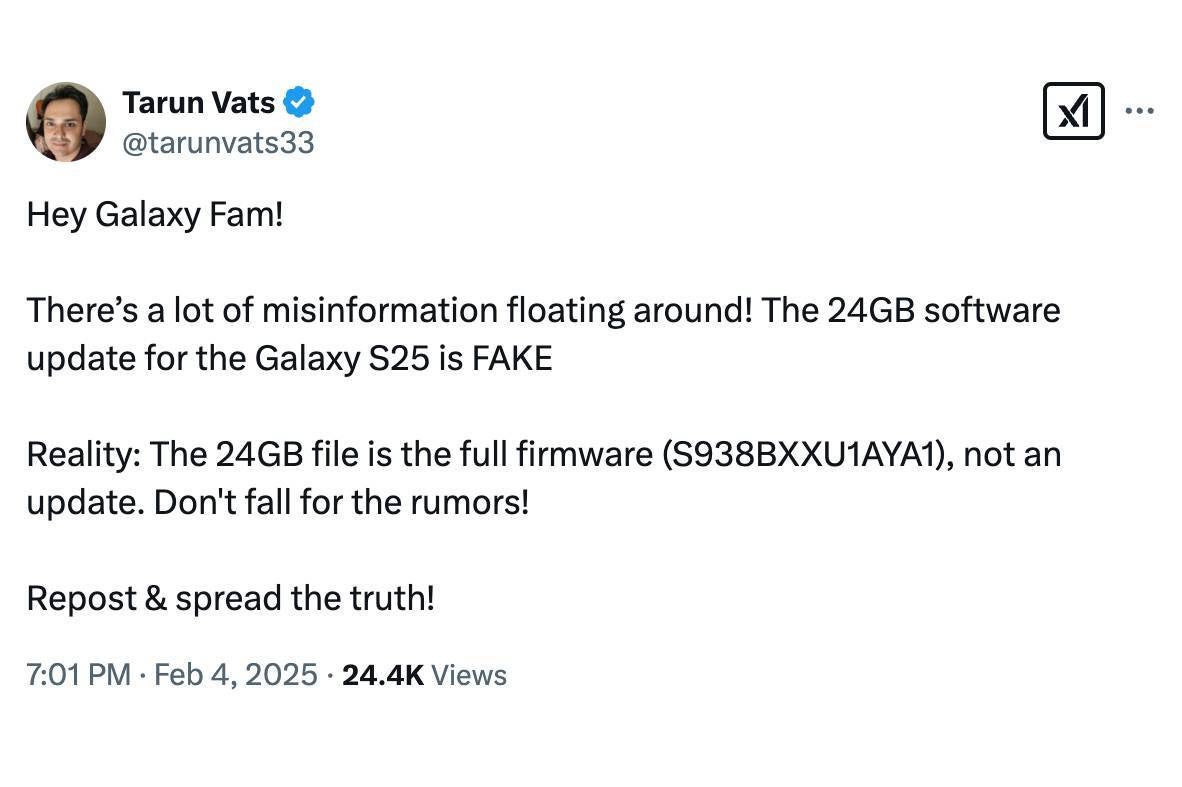Click the "Don't fall for the rumors!" sentence
1182x787 pixels.
click(341, 502)
